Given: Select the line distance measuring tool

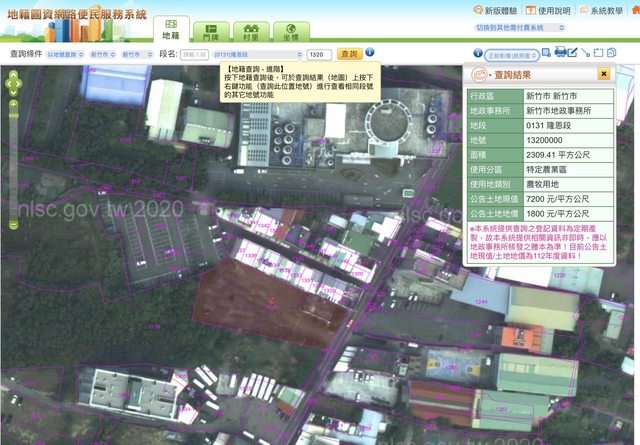Looking at the screenshot, I should point(585,52).
